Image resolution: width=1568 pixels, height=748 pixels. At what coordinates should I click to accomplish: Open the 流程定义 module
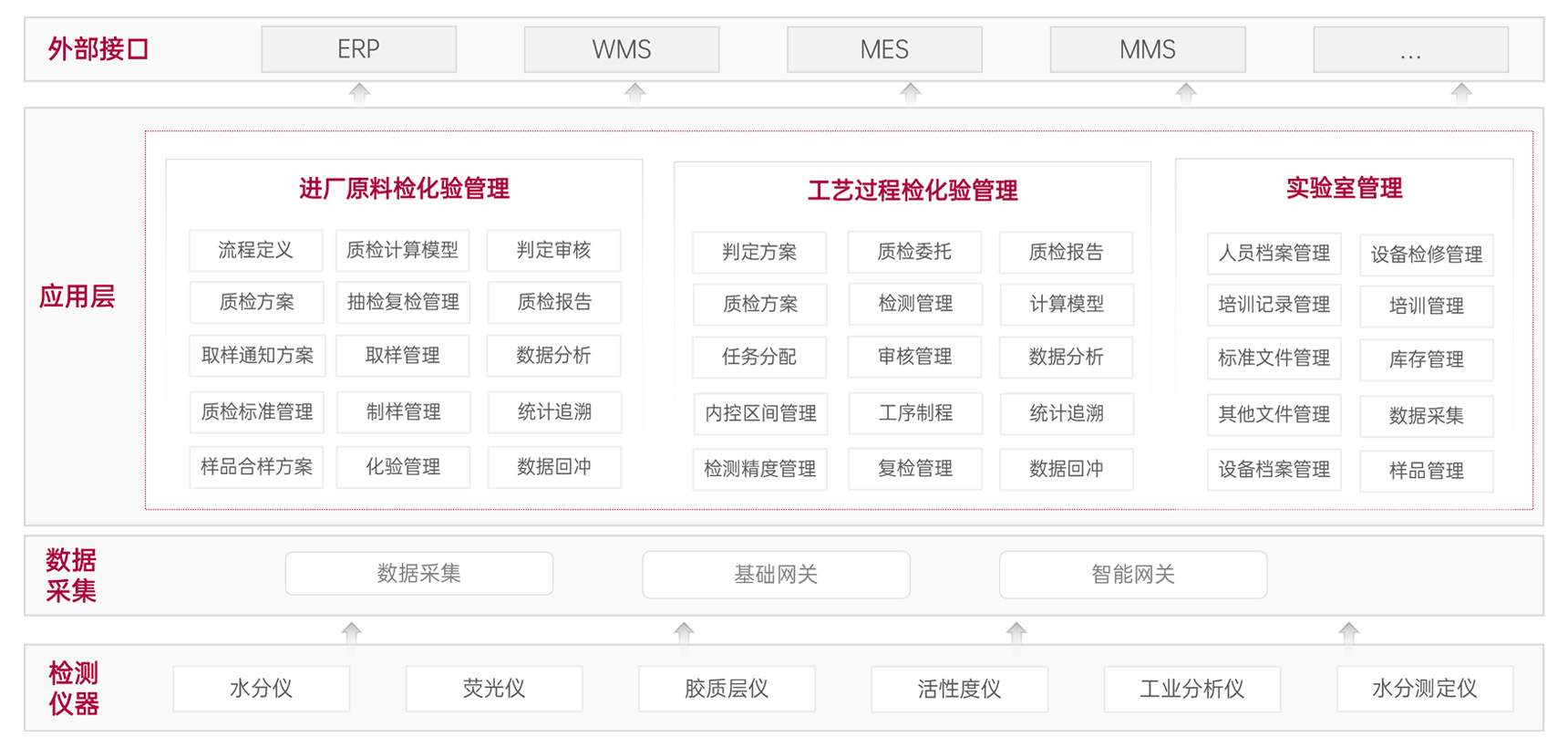[255, 250]
